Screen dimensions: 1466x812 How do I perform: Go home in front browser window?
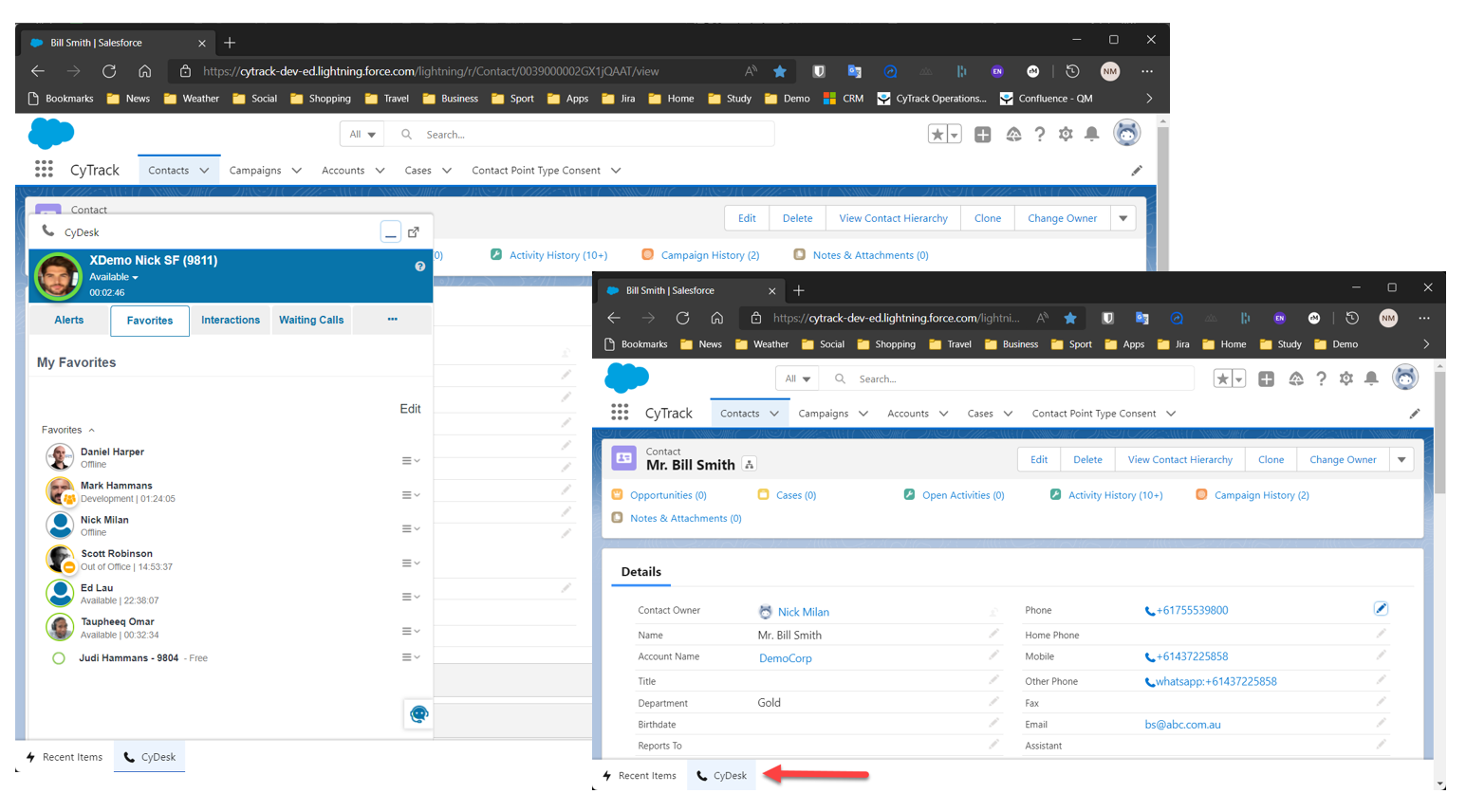click(716, 318)
